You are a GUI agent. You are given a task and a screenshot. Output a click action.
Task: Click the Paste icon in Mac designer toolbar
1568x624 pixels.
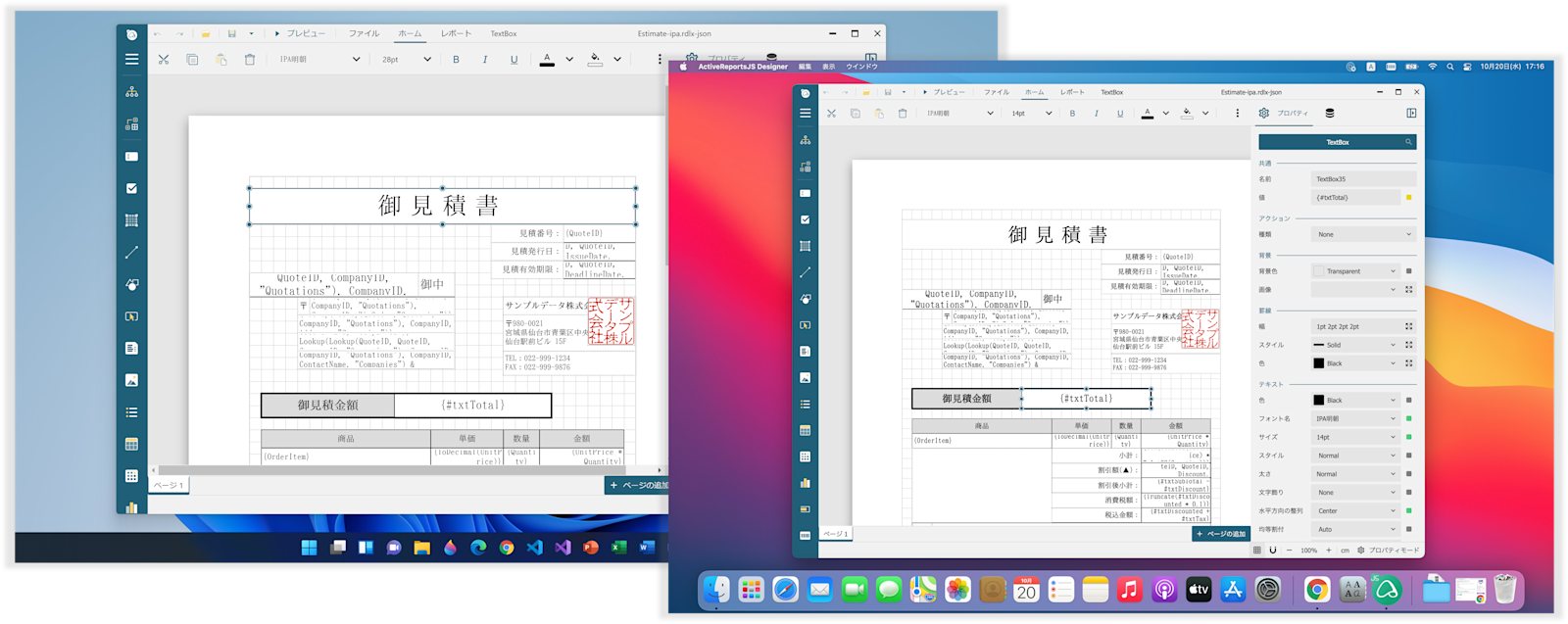(x=878, y=114)
